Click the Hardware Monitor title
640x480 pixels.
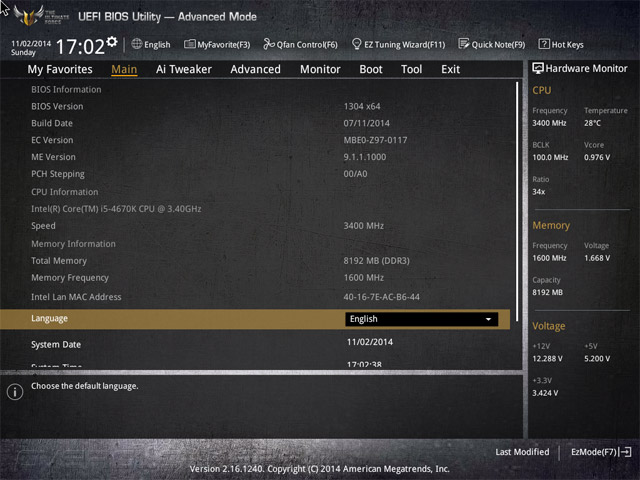click(587, 69)
